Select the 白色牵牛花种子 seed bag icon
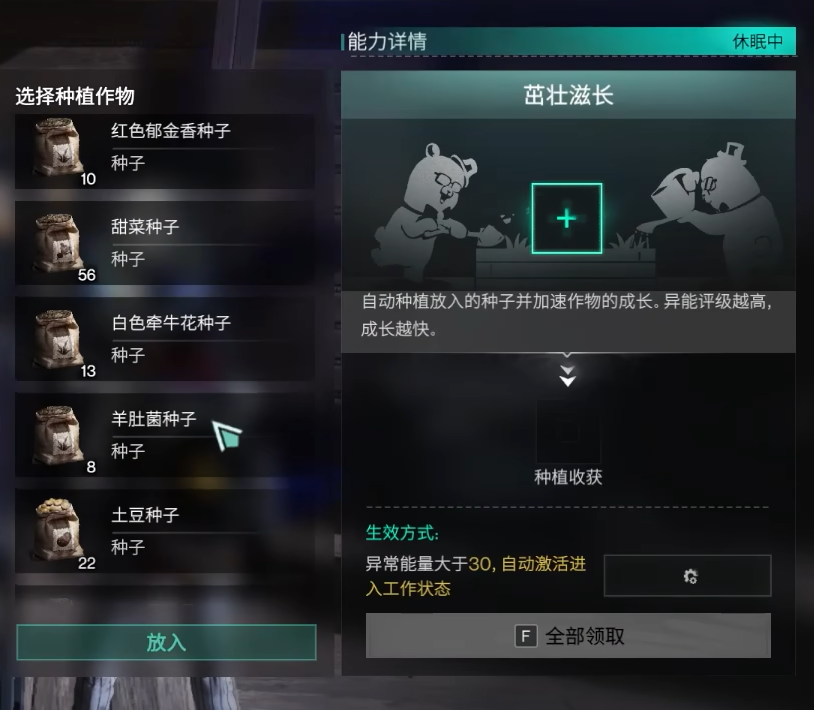The height and width of the screenshot is (710, 814). pos(58,339)
